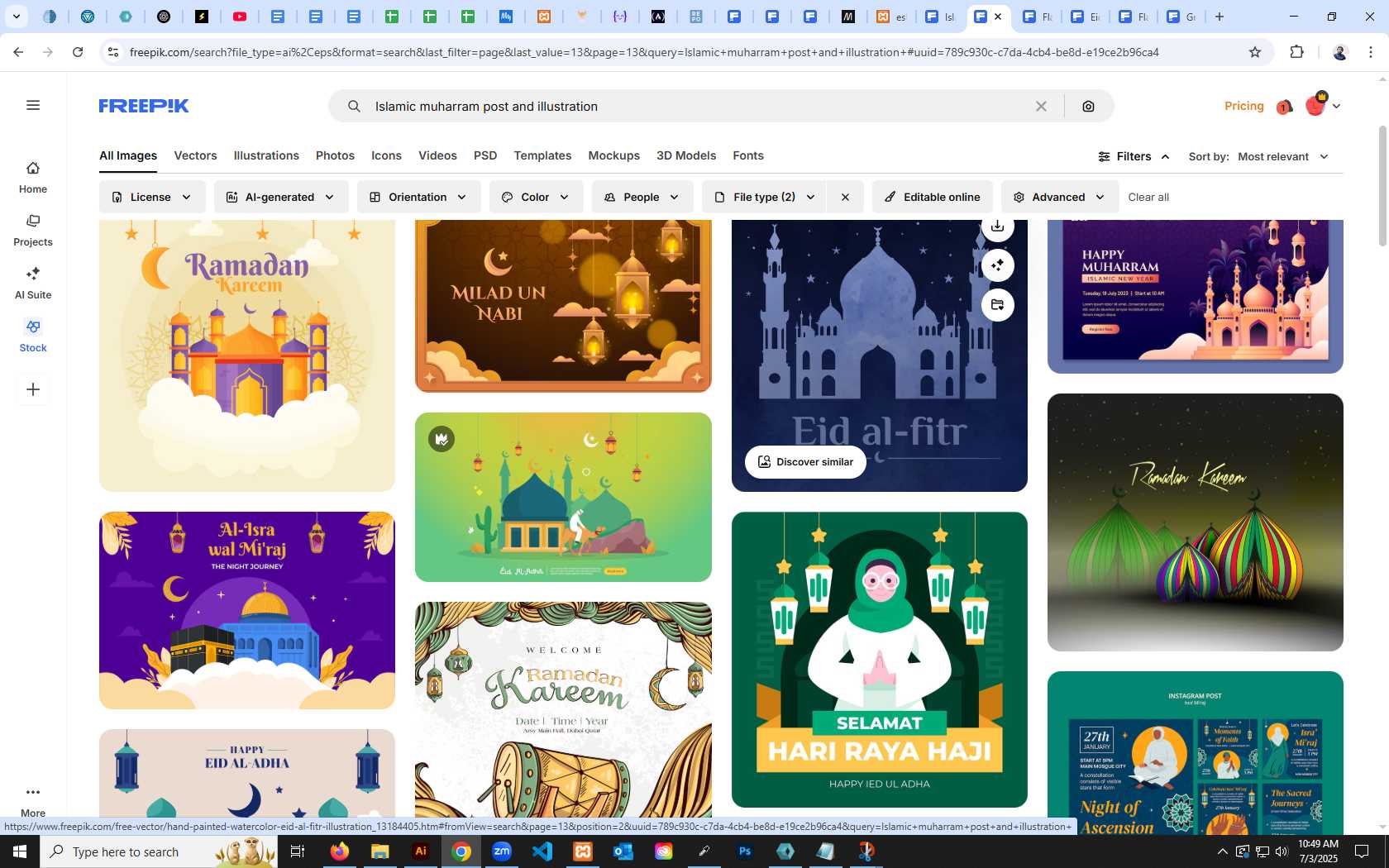Click the Freepik logo
The image size is (1389, 868).
point(144,106)
